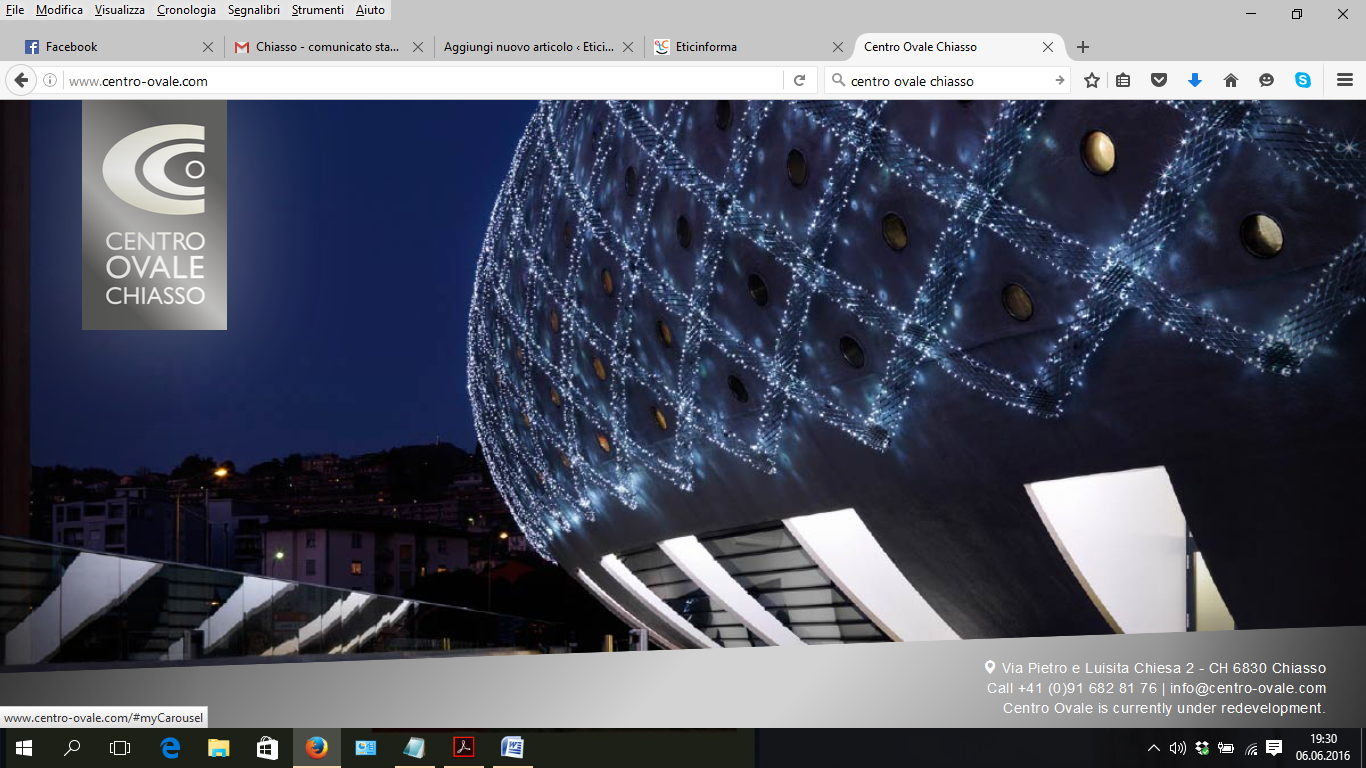Show bookmarks list icon

point(1123,81)
